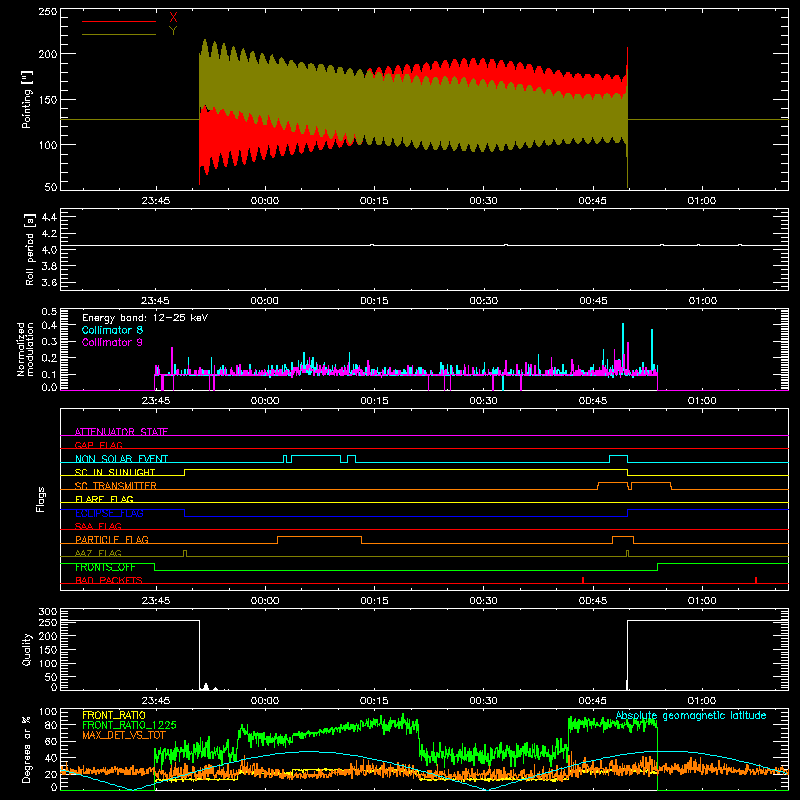The height and width of the screenshot is (800, 800).
Task: Click the GAP_FLAG label
Action: coord(98,445)
